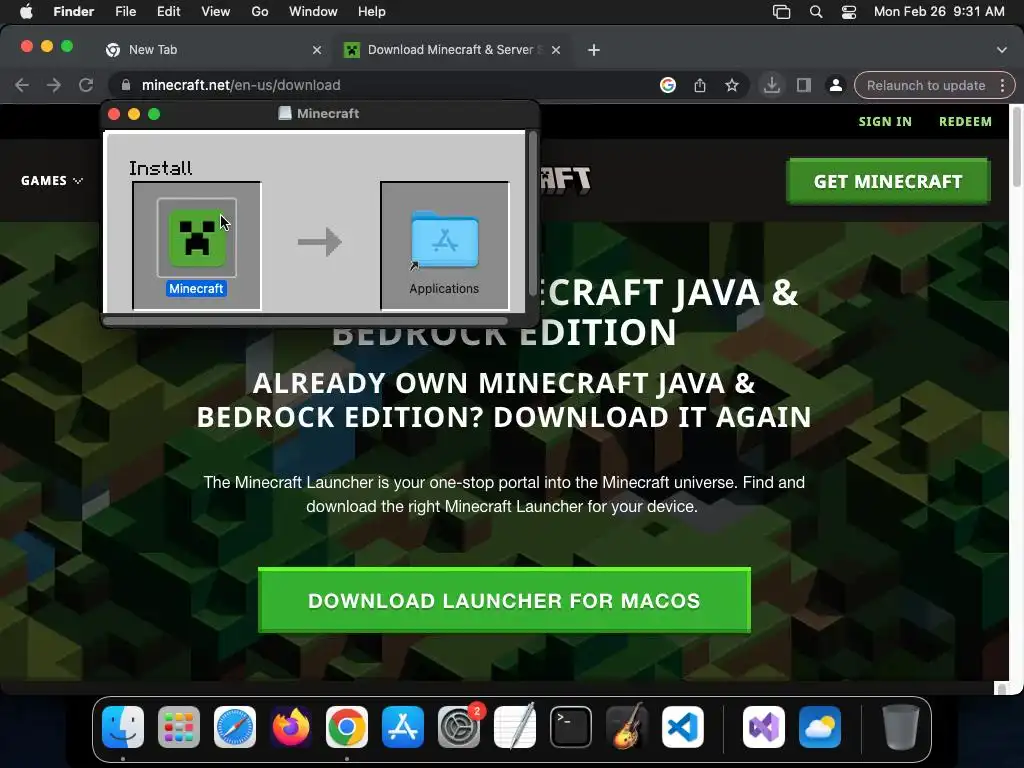Open Launchpad from the Dock
This screenshot has width=1024, height=768.
tap(179, 727)
